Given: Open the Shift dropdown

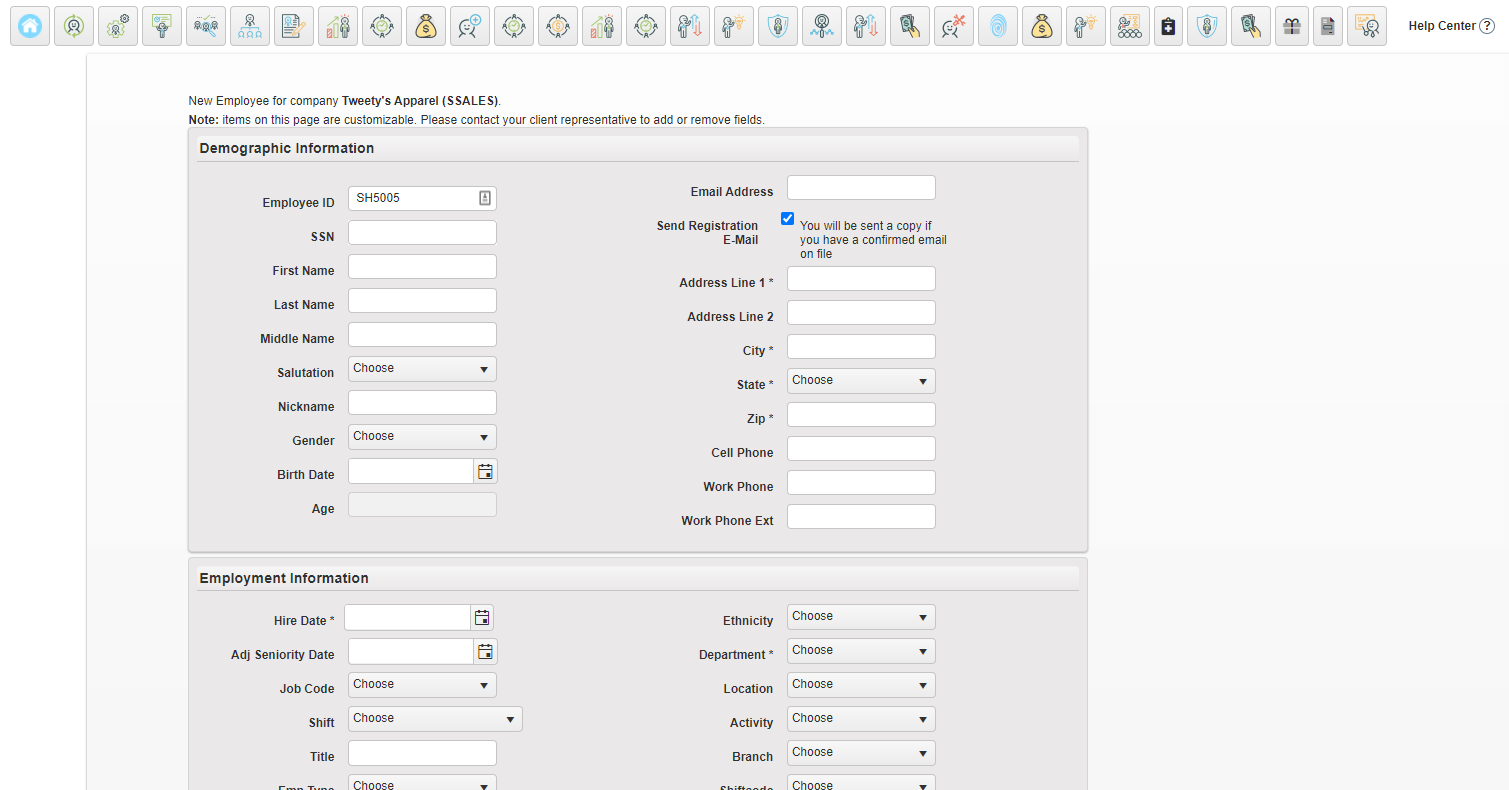Looking at the screenshot, I should pos(435,719).
